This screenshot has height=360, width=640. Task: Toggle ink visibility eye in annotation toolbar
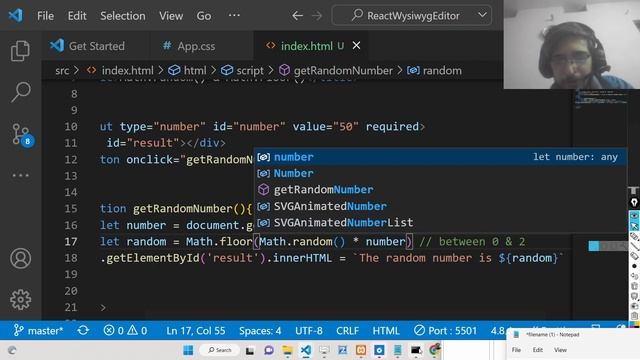click(x=634, y=216)
